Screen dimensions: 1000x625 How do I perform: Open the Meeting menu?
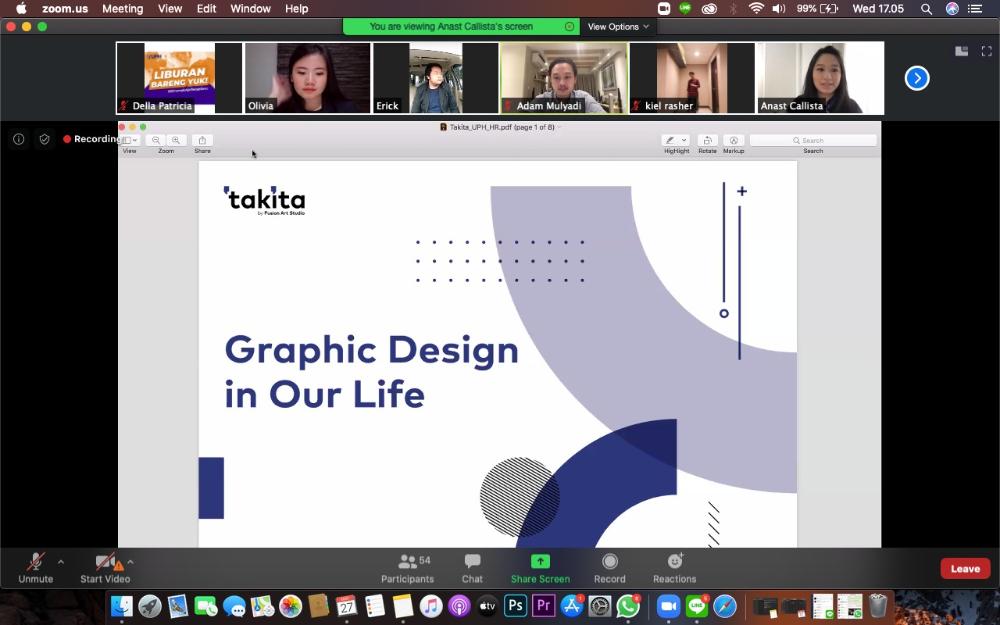(x=122, y=8)
